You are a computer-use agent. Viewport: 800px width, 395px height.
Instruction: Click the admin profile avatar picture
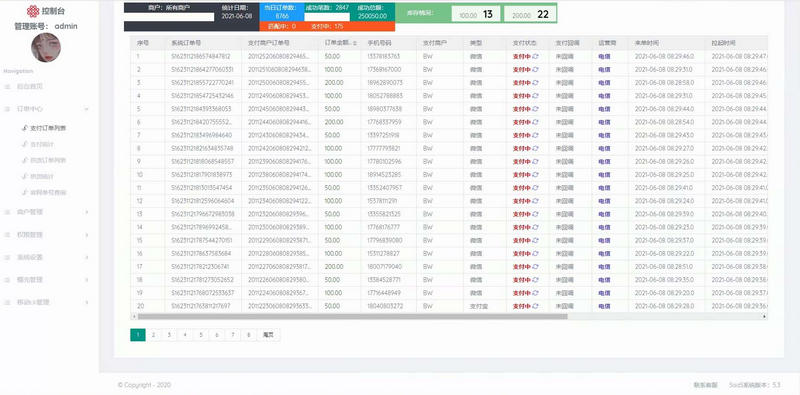click(x=46, y=47)
